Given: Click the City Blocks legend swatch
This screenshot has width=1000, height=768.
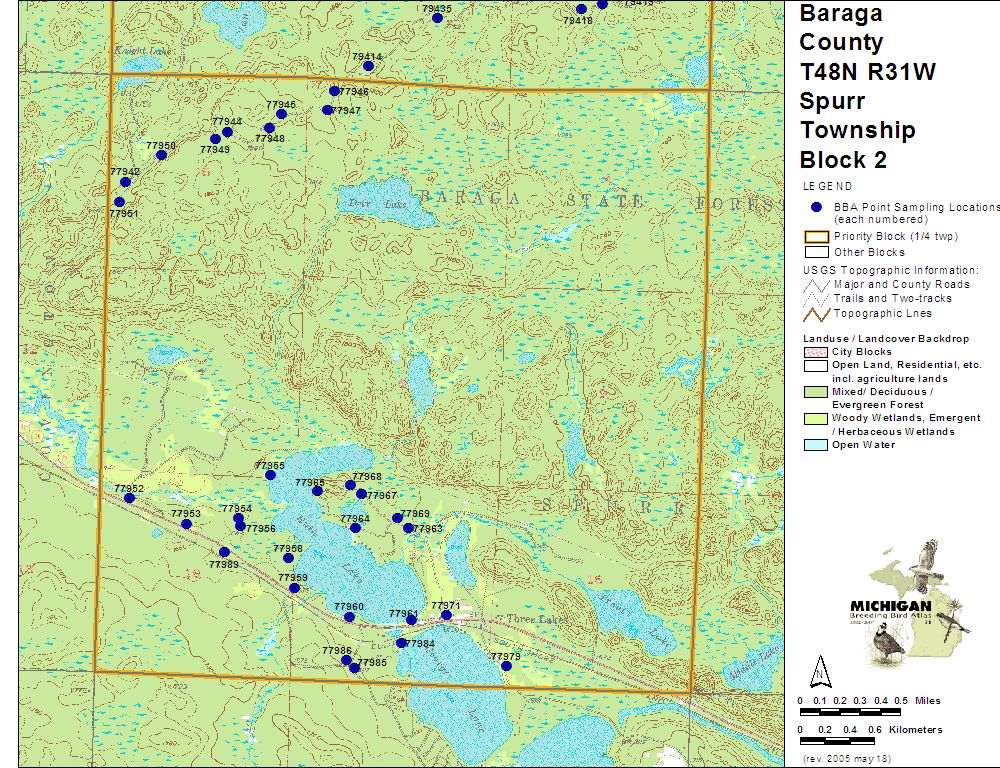Looking at the screenshot, I should click(x=816, y=353).
